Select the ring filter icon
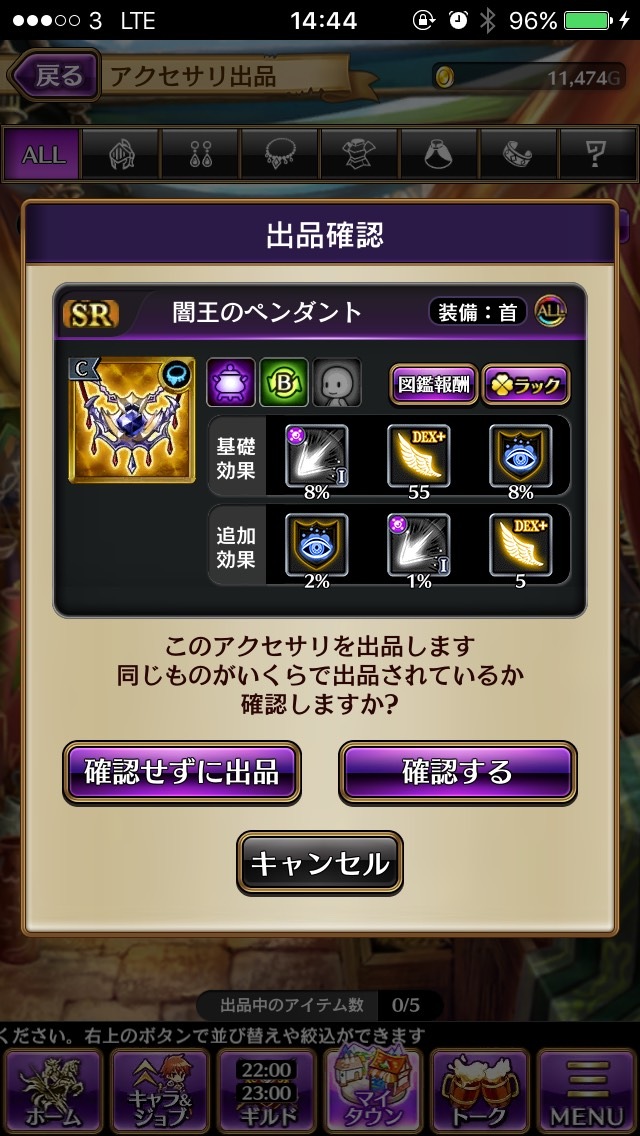Viewport: 640px width, 1136px height. tap(518, 154)
